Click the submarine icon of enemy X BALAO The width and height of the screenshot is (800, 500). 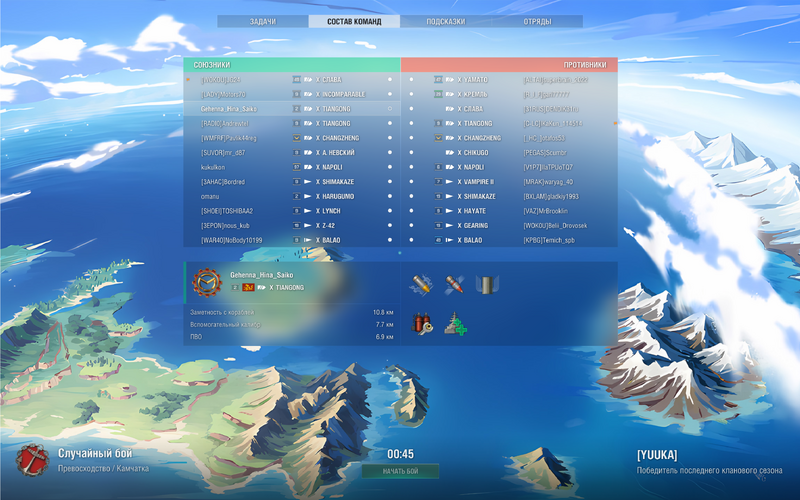[449, 240]
